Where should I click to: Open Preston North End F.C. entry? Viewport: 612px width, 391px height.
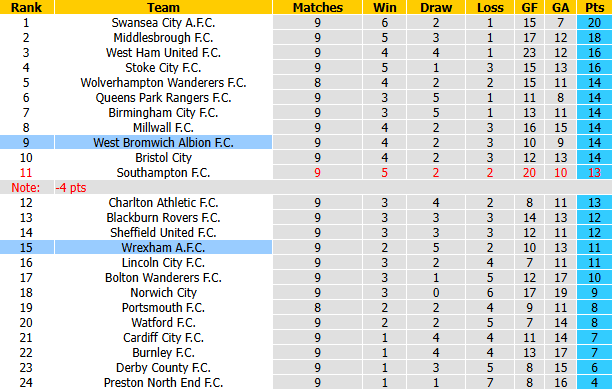click(x=163, y=382)
